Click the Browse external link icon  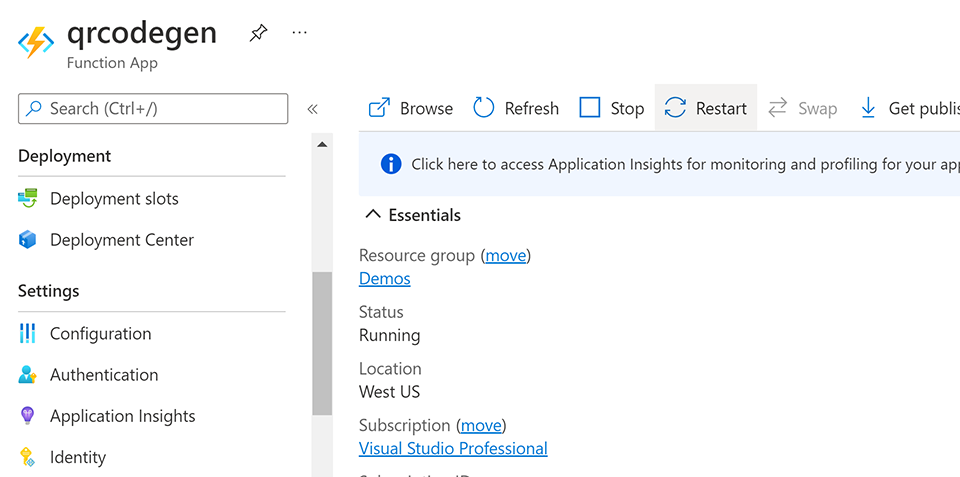pyautogui.click(x=380, y=108)
